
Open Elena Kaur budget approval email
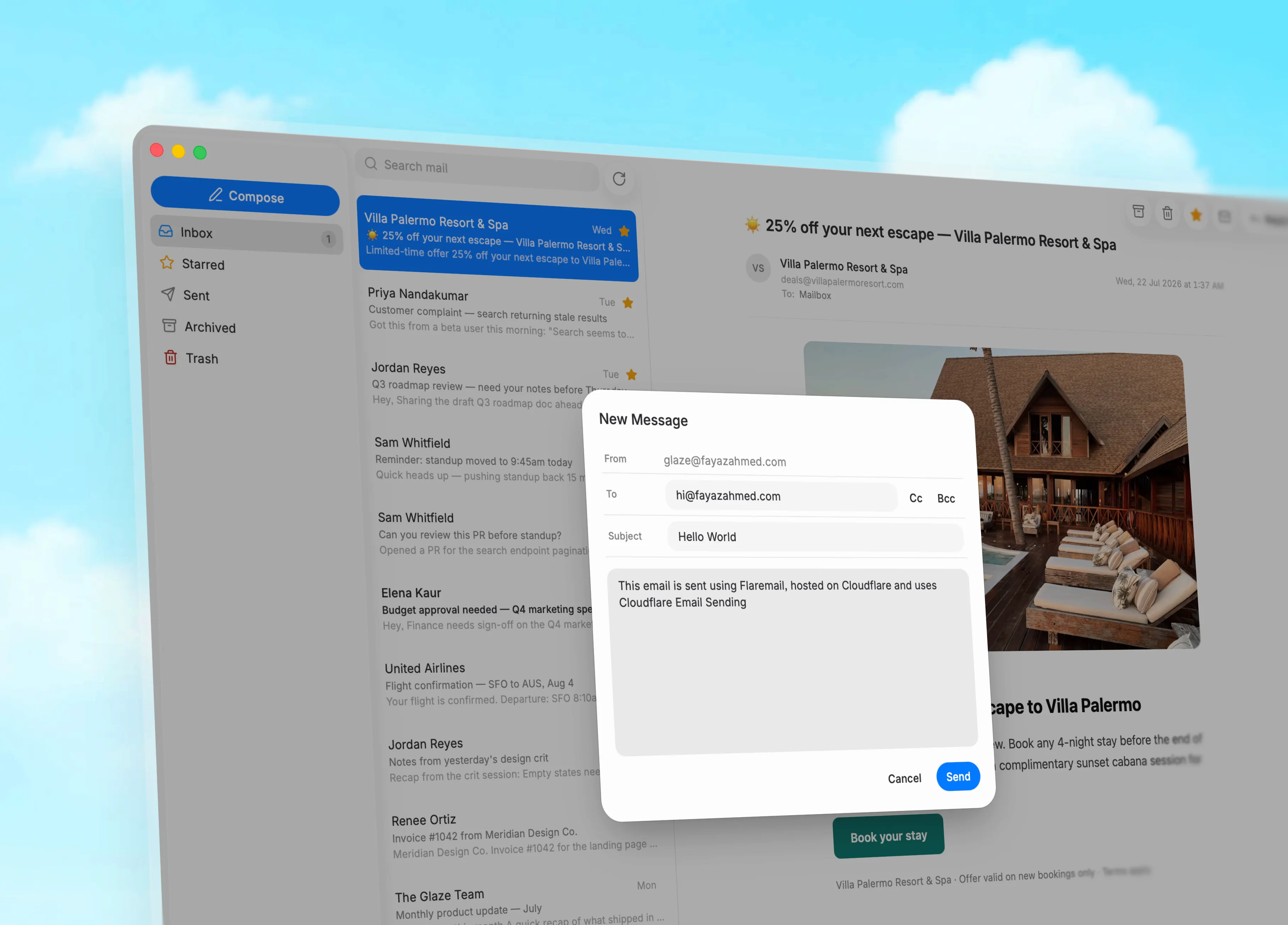pos(487,609)
